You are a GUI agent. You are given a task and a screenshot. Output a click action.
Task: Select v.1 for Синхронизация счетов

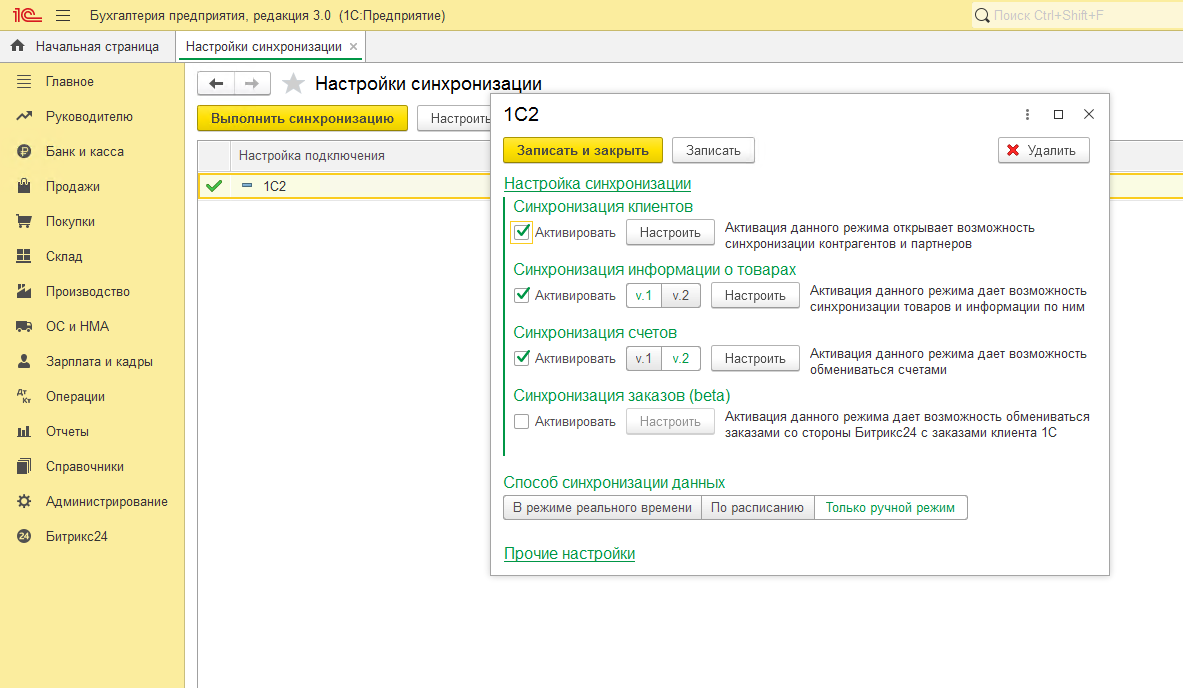pos(643,358)
